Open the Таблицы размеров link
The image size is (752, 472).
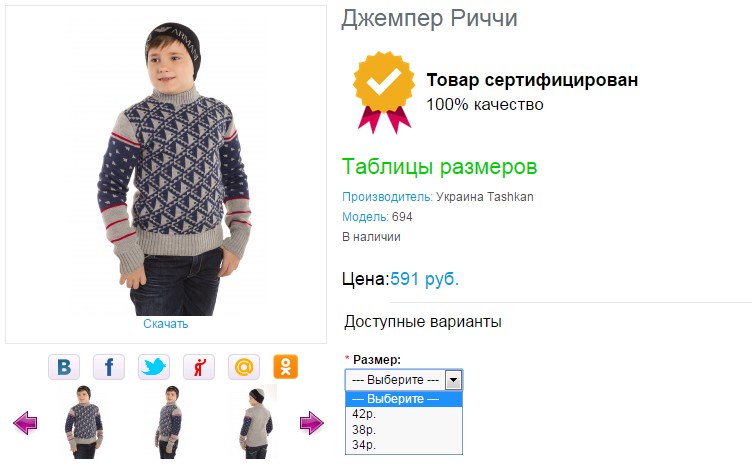coord(439,167)
